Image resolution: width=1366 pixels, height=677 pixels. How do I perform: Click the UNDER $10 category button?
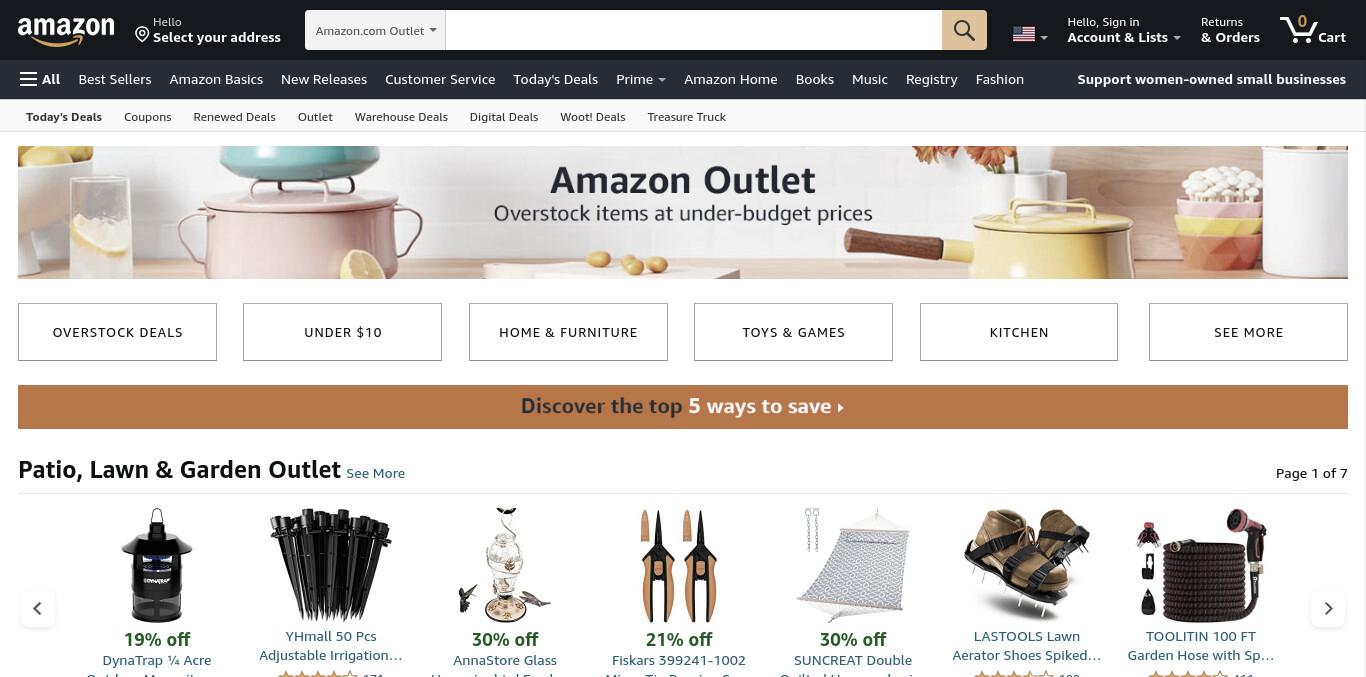pos(343,332)
